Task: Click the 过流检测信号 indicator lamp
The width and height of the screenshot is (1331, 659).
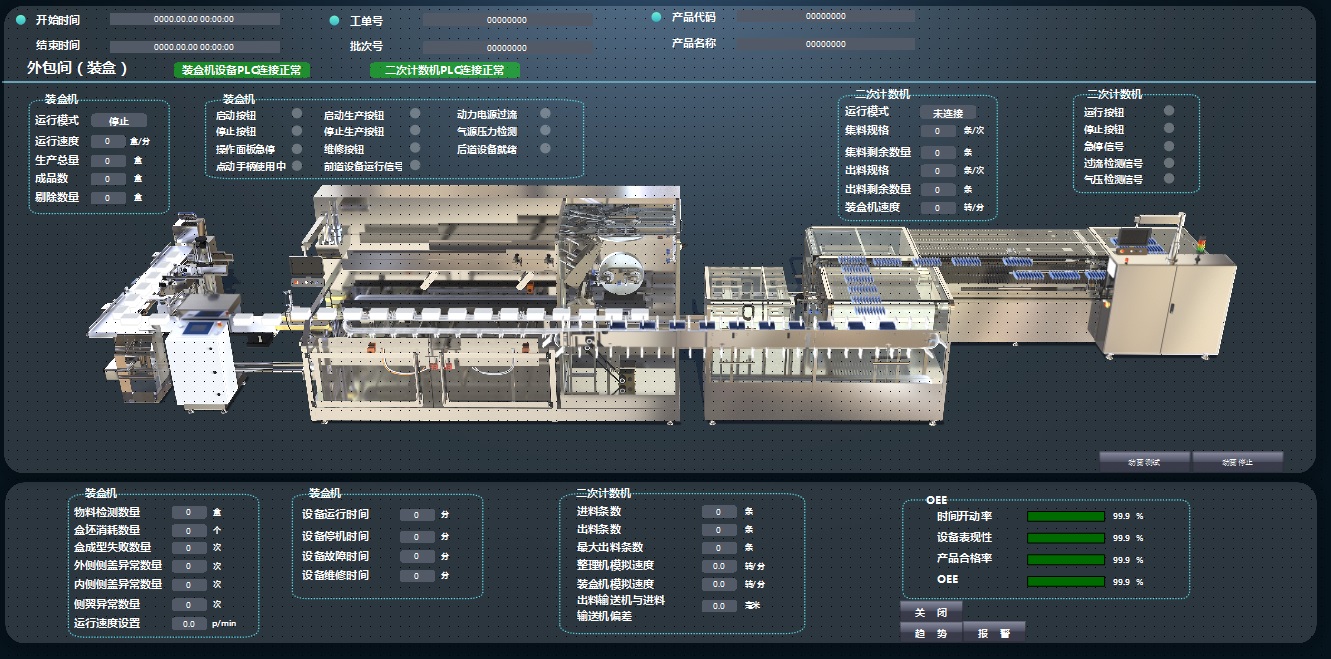Action: [x=1169, y=162]
